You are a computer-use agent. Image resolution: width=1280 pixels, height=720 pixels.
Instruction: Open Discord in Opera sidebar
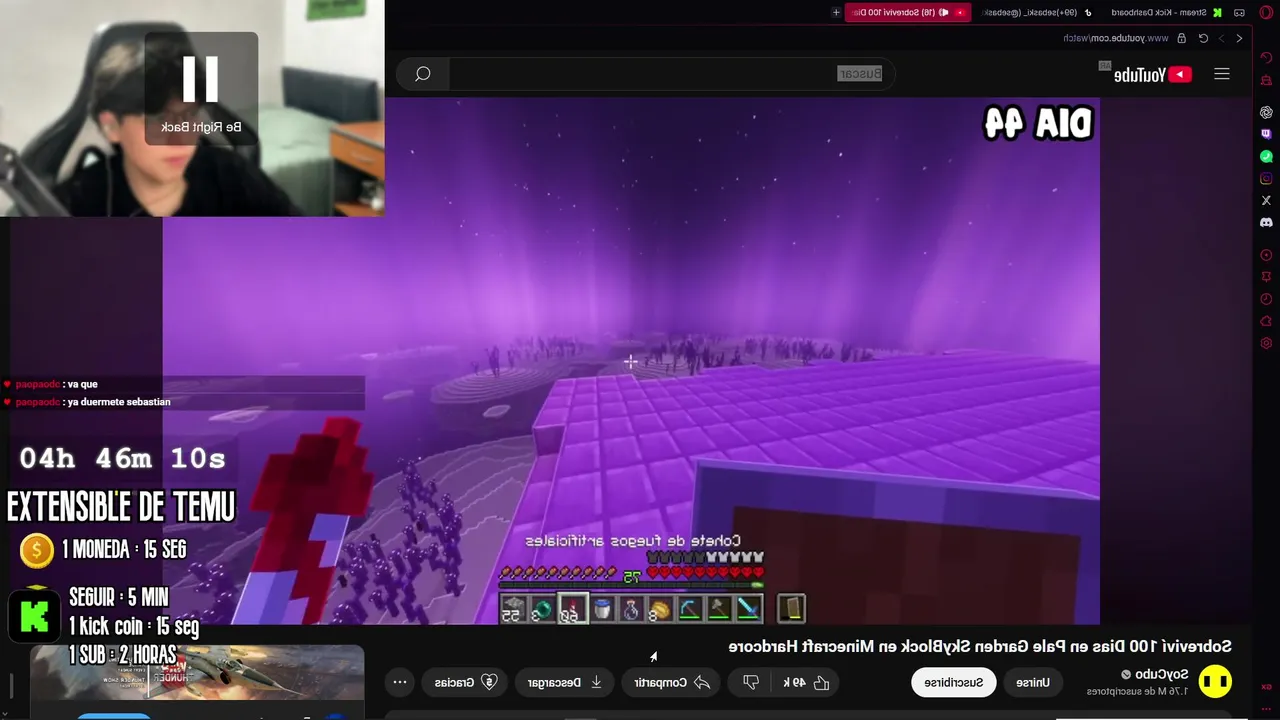pos(1266,222)
